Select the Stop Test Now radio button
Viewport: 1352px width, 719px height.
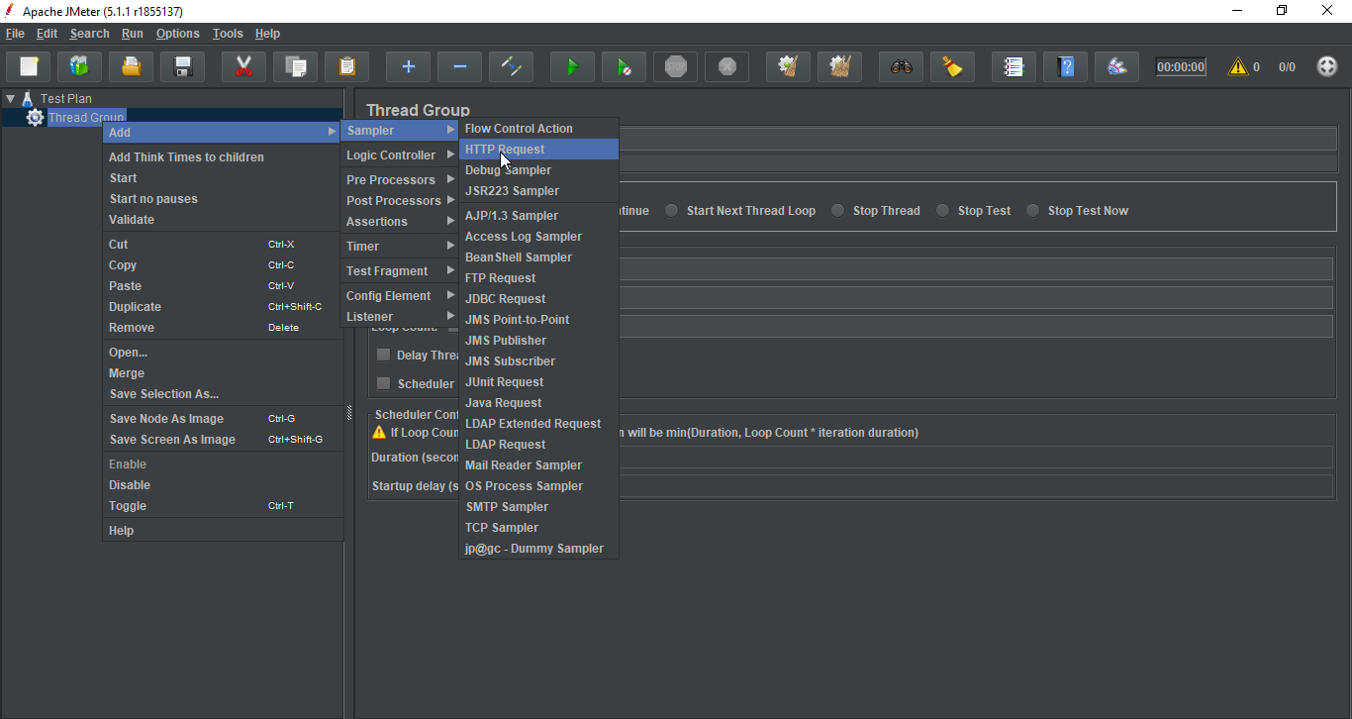click(x=1033, y=211)
